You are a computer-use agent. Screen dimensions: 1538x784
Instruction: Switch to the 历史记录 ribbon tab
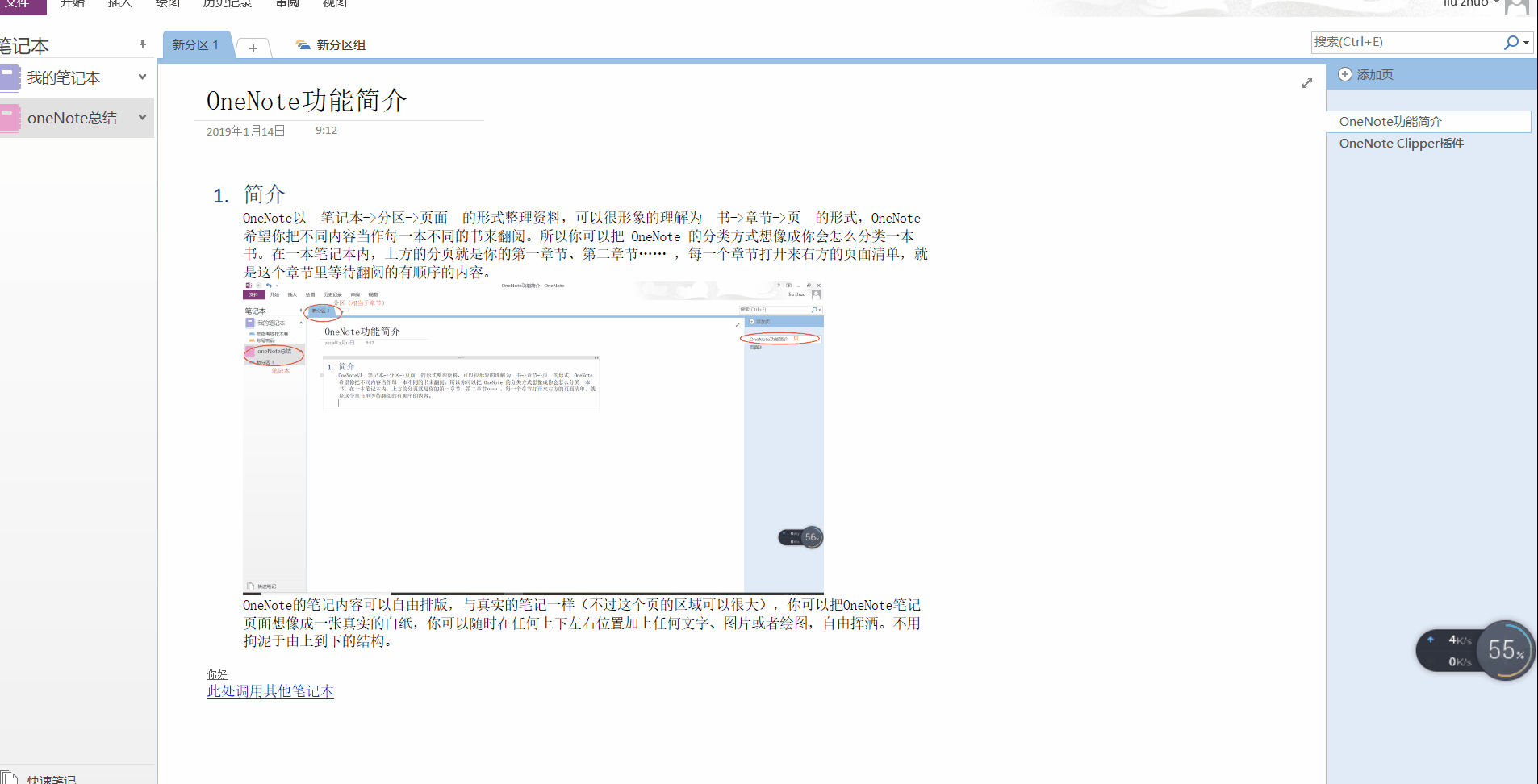pos(227,4)
